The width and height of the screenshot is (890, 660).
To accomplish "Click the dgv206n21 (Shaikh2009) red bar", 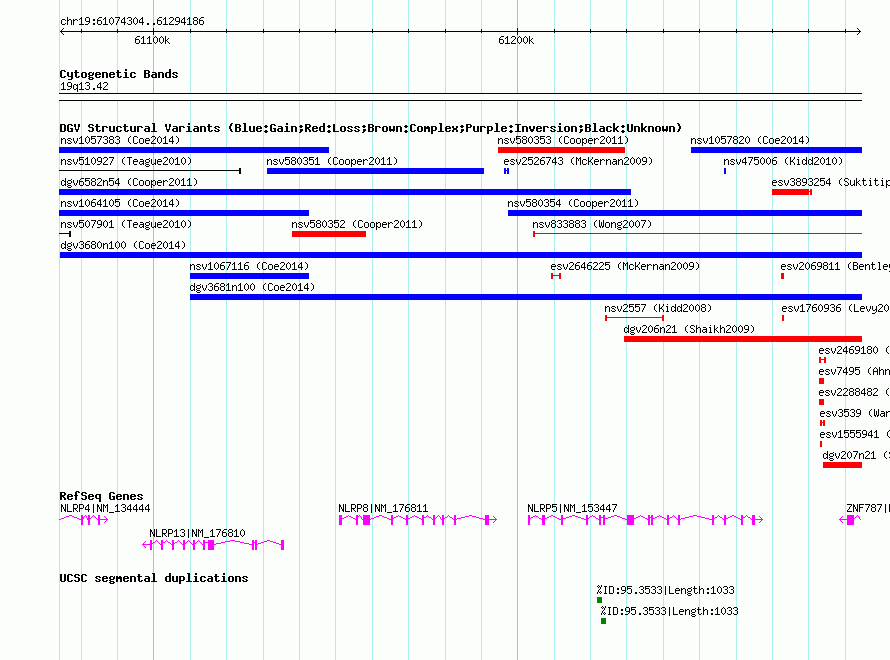I will click(742, 339).
